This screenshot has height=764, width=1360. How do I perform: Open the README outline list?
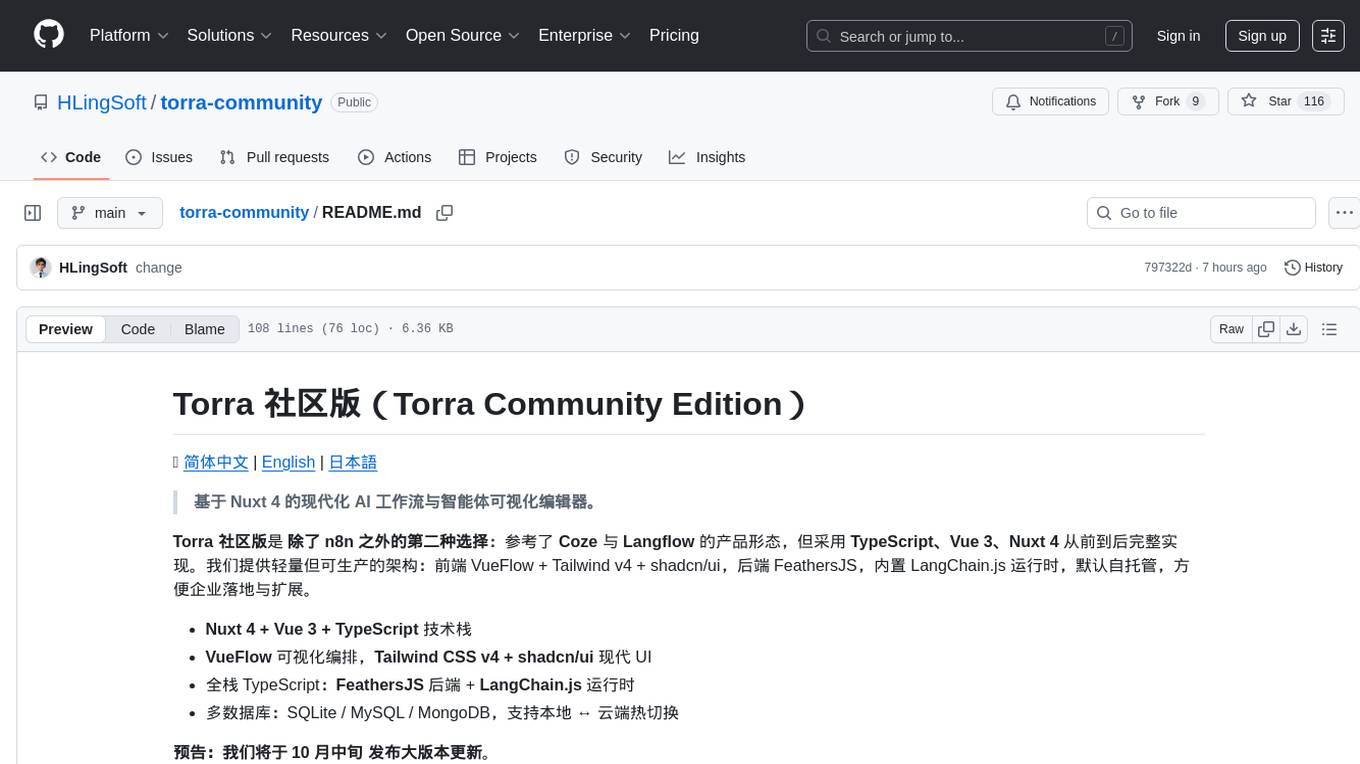(1329, 329)
